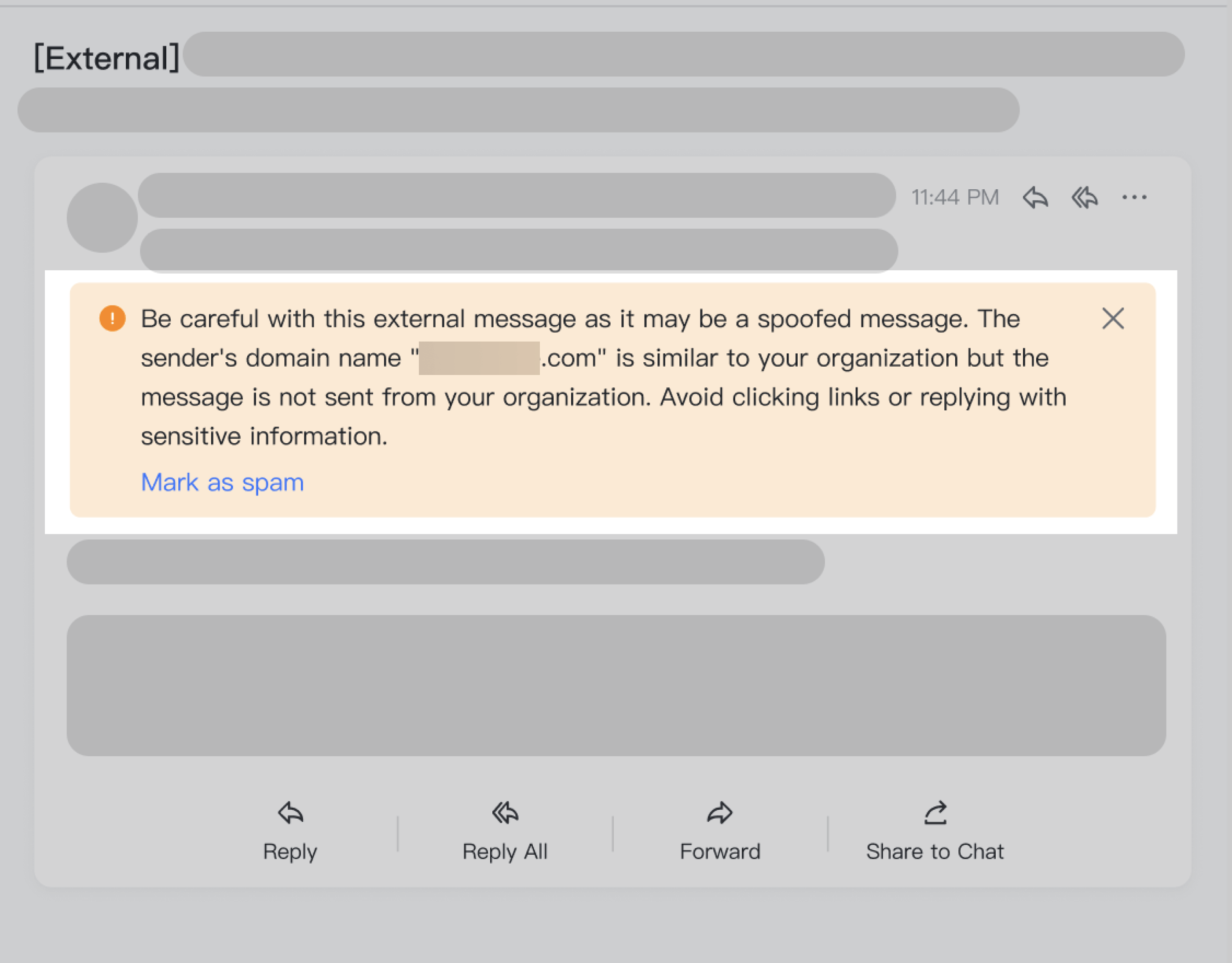Click the blurred domain name in warning
Viewport: 1232px width, 963px height.
(479, 358)
